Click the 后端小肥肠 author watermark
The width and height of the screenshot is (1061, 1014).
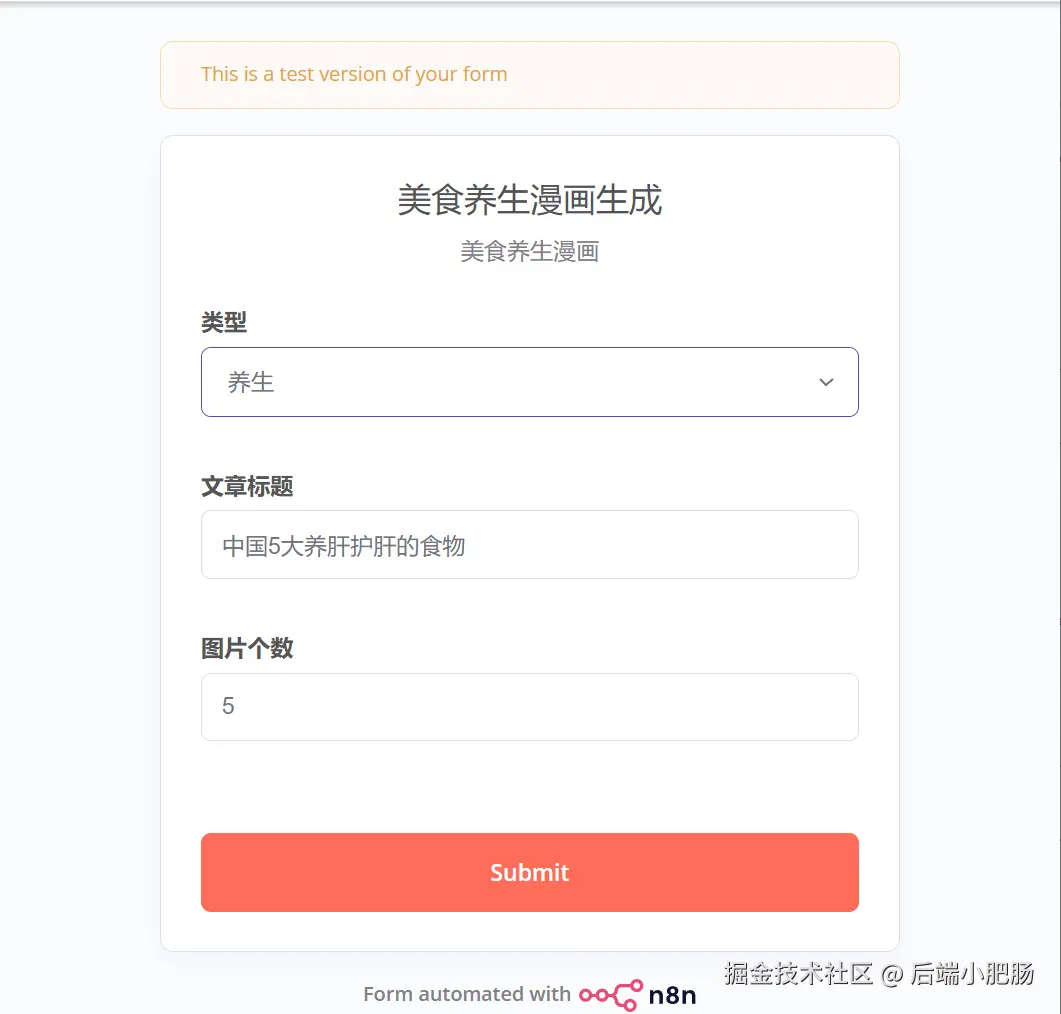972,973
